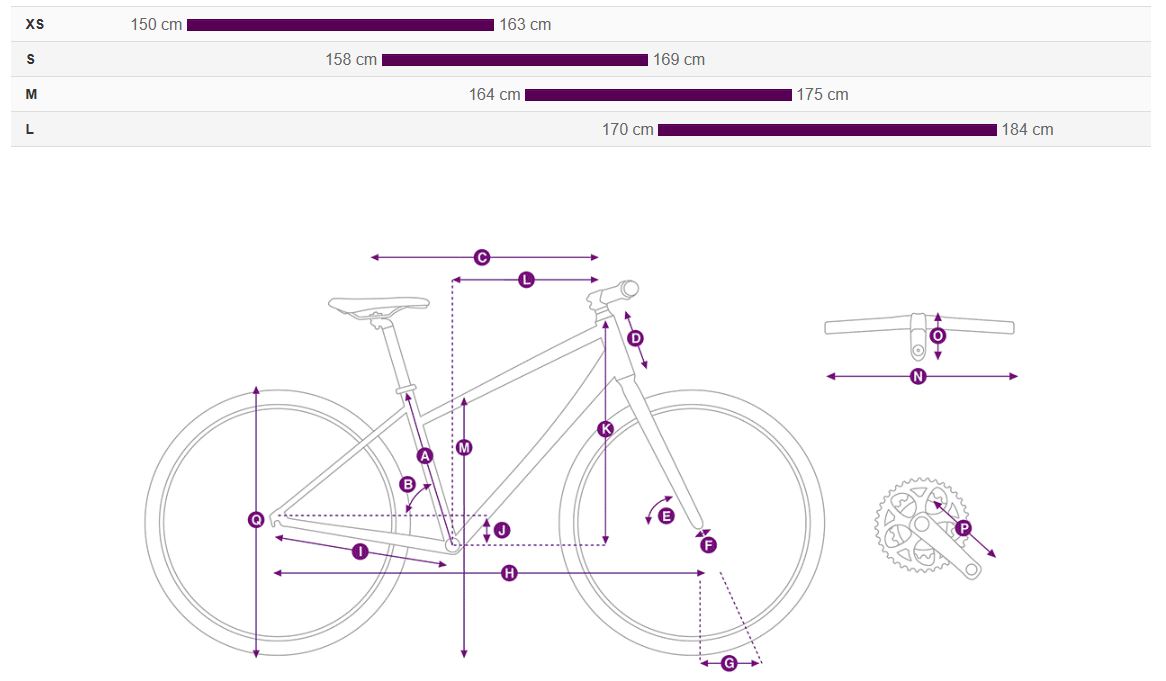This screenshot has width=1166, height=681.
Task: Click the M size row label
Action: pos(31,94)
